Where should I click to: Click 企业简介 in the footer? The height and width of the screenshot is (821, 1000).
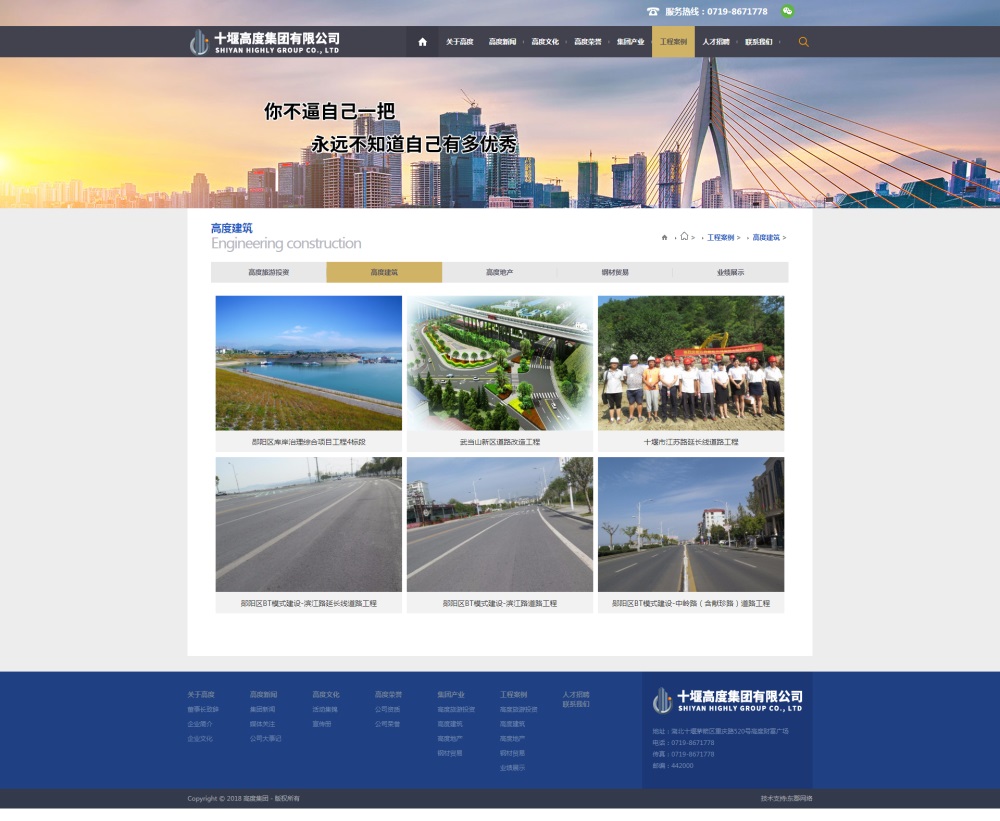tap(200, 724)
